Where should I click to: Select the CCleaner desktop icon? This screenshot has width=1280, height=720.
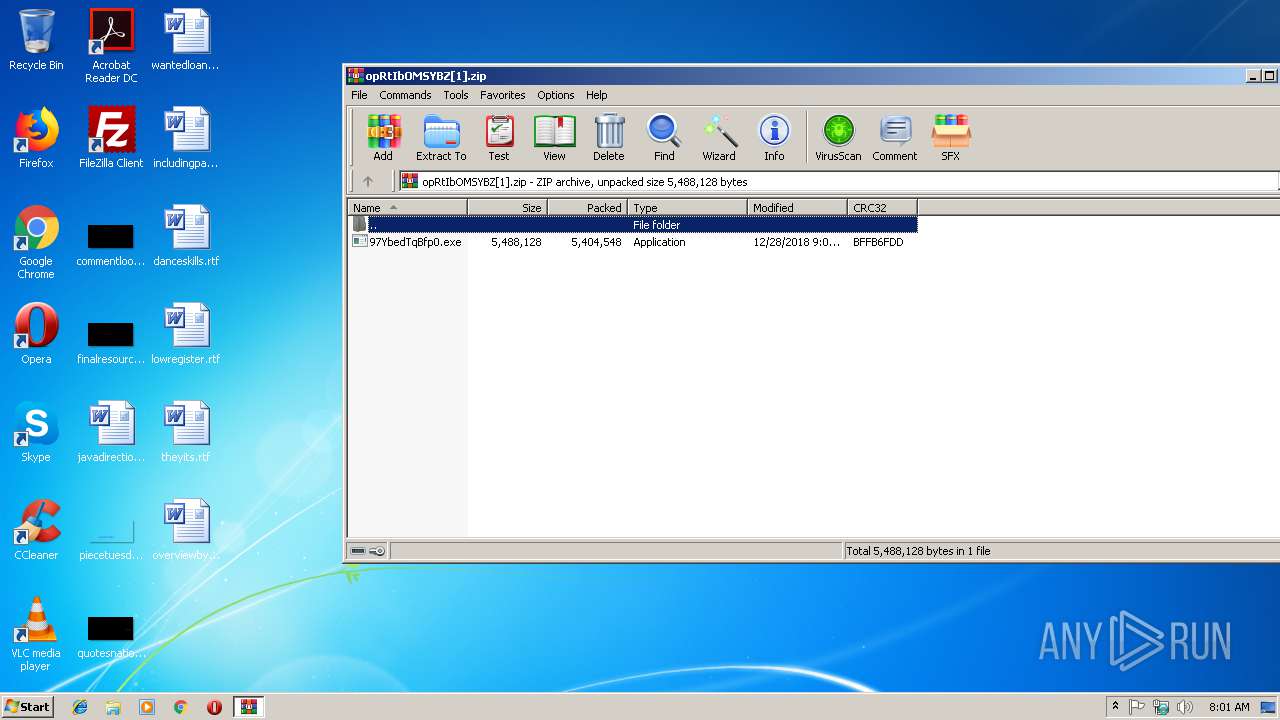(x=36, y=530)
